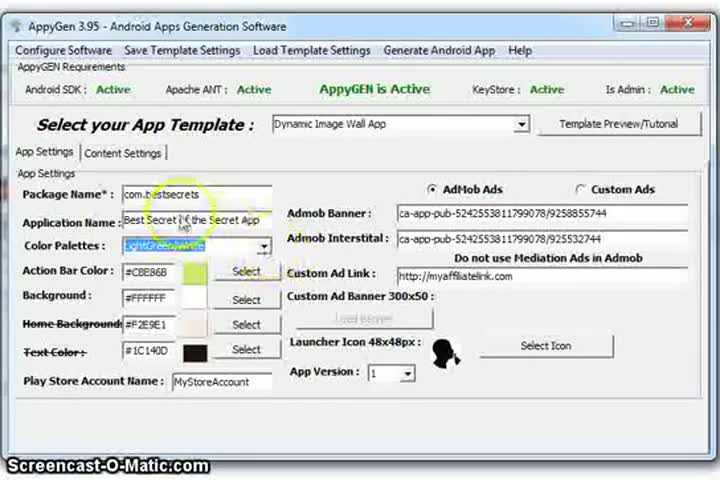
Task: Click the Template Preview/Tutorial button
Action: pos(619,124)
